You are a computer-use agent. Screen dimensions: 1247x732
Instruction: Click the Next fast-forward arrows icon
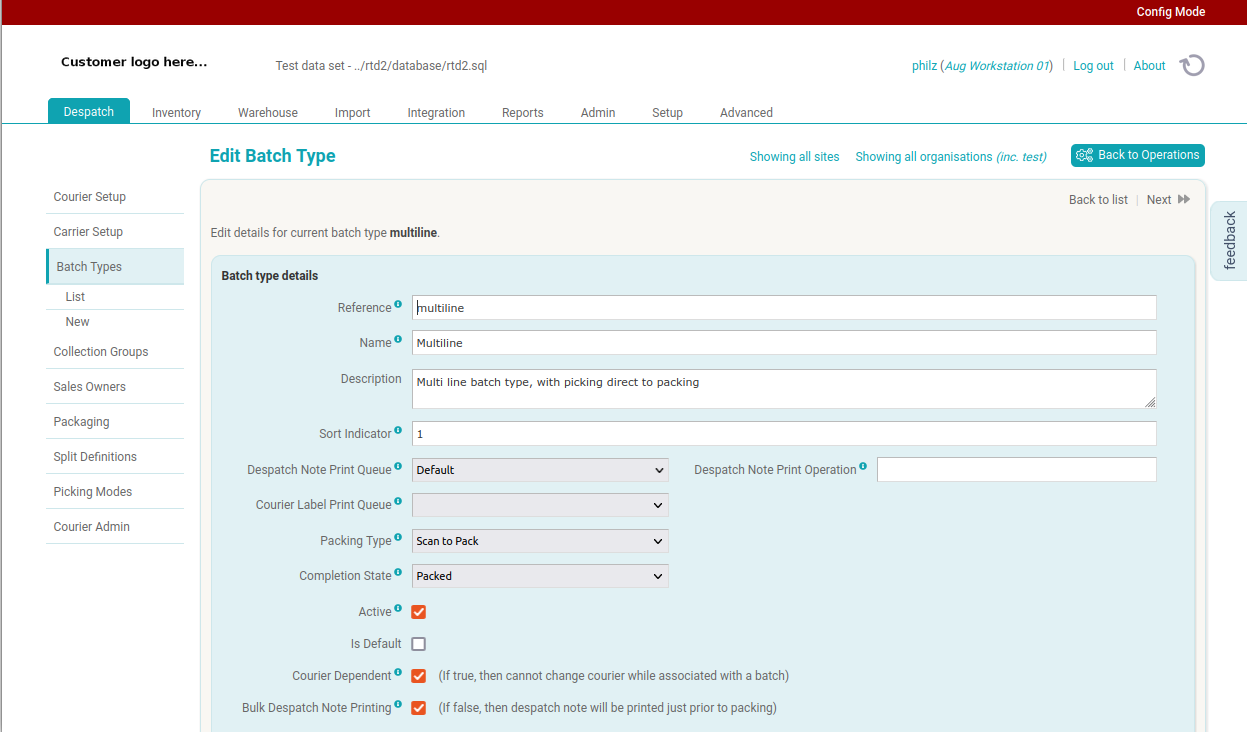(x=1182, y=199)
